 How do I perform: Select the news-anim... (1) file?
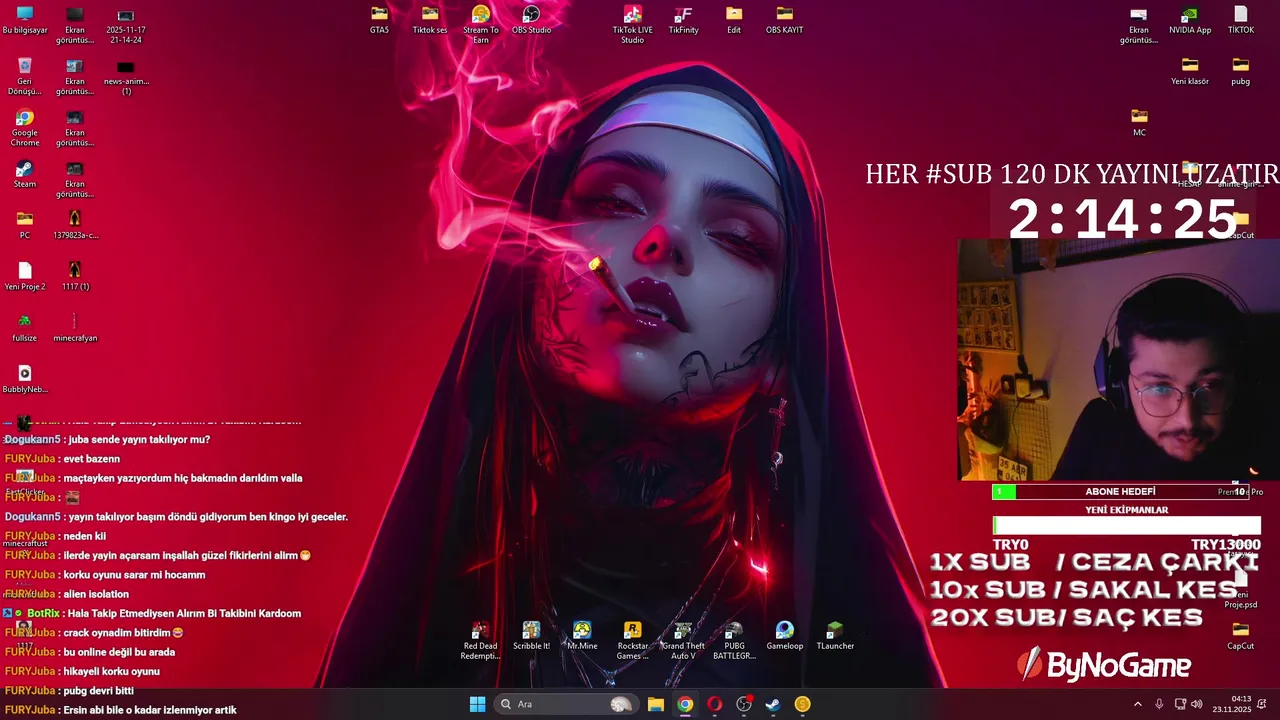pyautogui.click(x=125, y=76)
